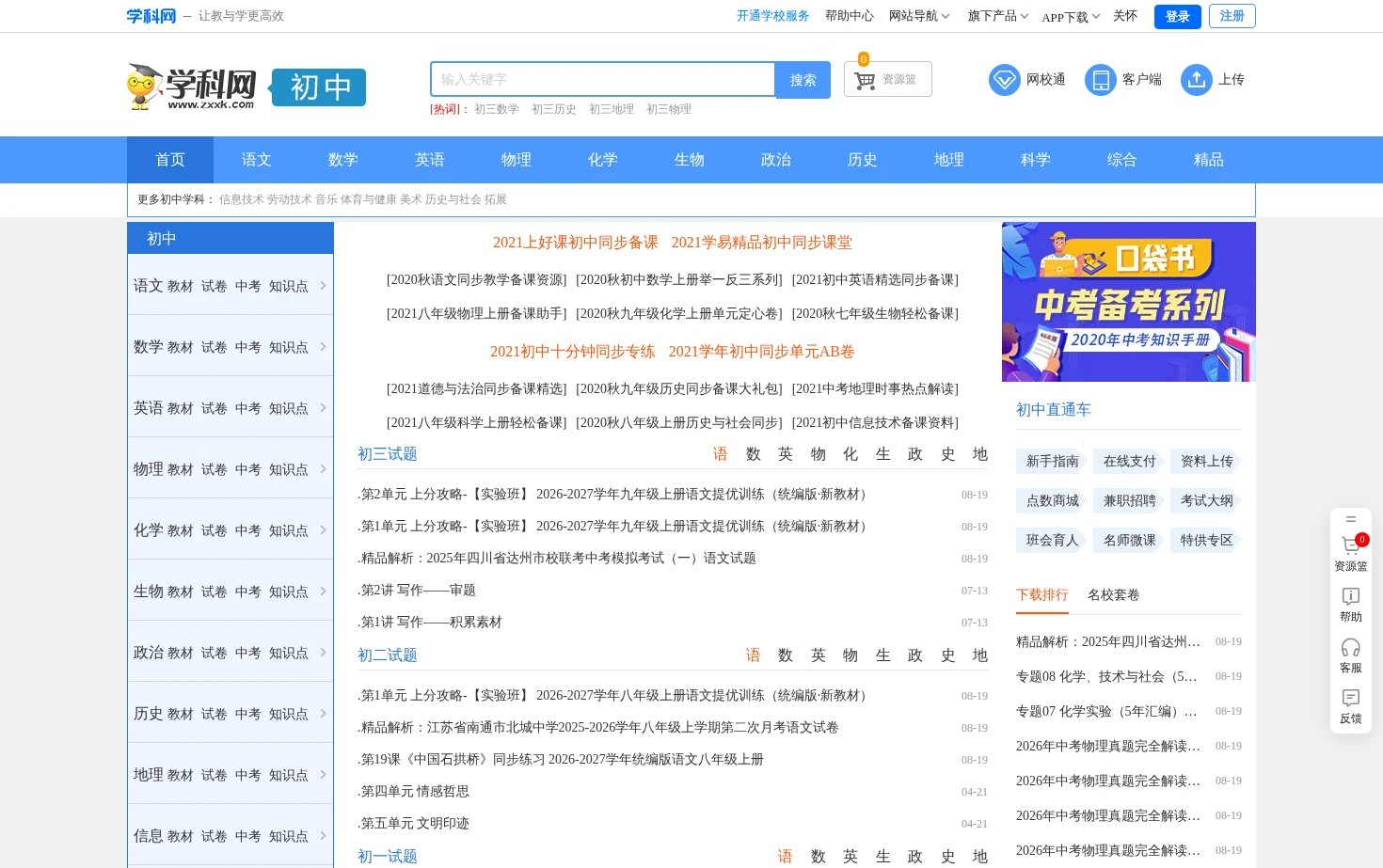Open ranking item 专题08 化学、技术与社会
Viewport: 1383px width, 868px height.
1106,676
